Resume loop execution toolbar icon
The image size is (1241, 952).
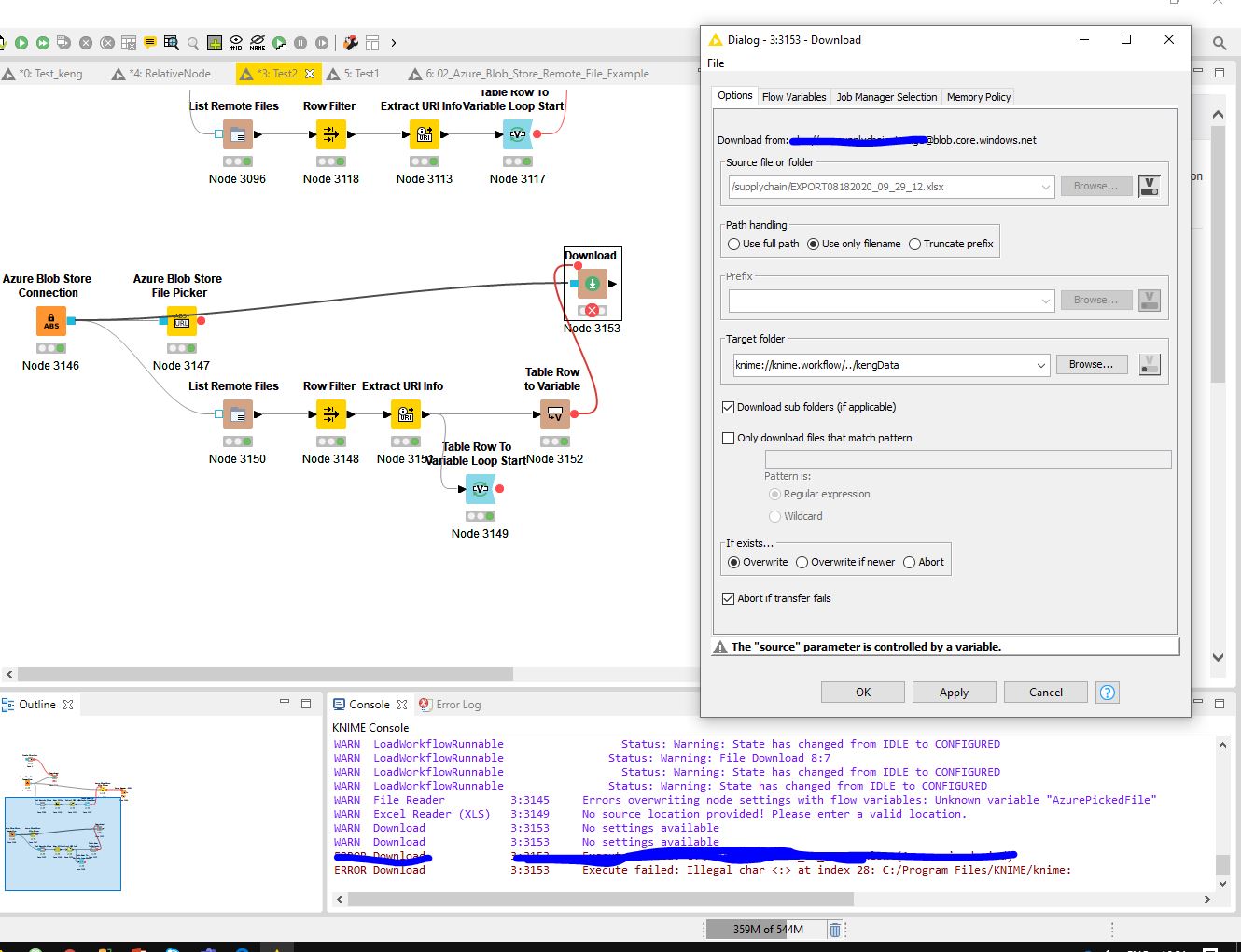(322, 43)
